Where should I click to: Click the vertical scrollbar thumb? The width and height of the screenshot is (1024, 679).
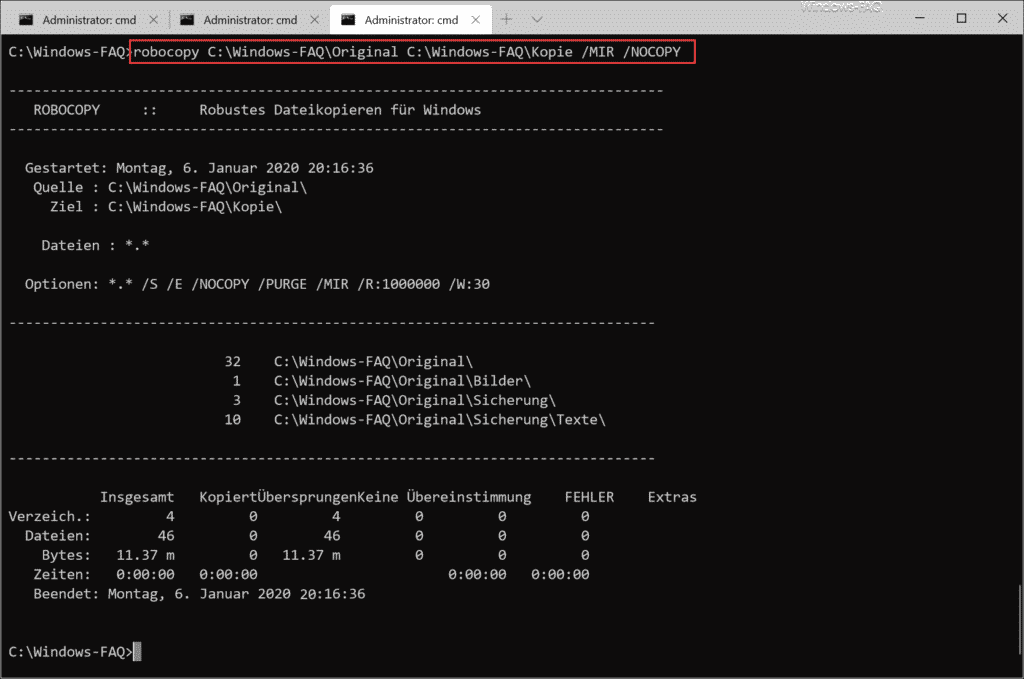pos(1020,620)
